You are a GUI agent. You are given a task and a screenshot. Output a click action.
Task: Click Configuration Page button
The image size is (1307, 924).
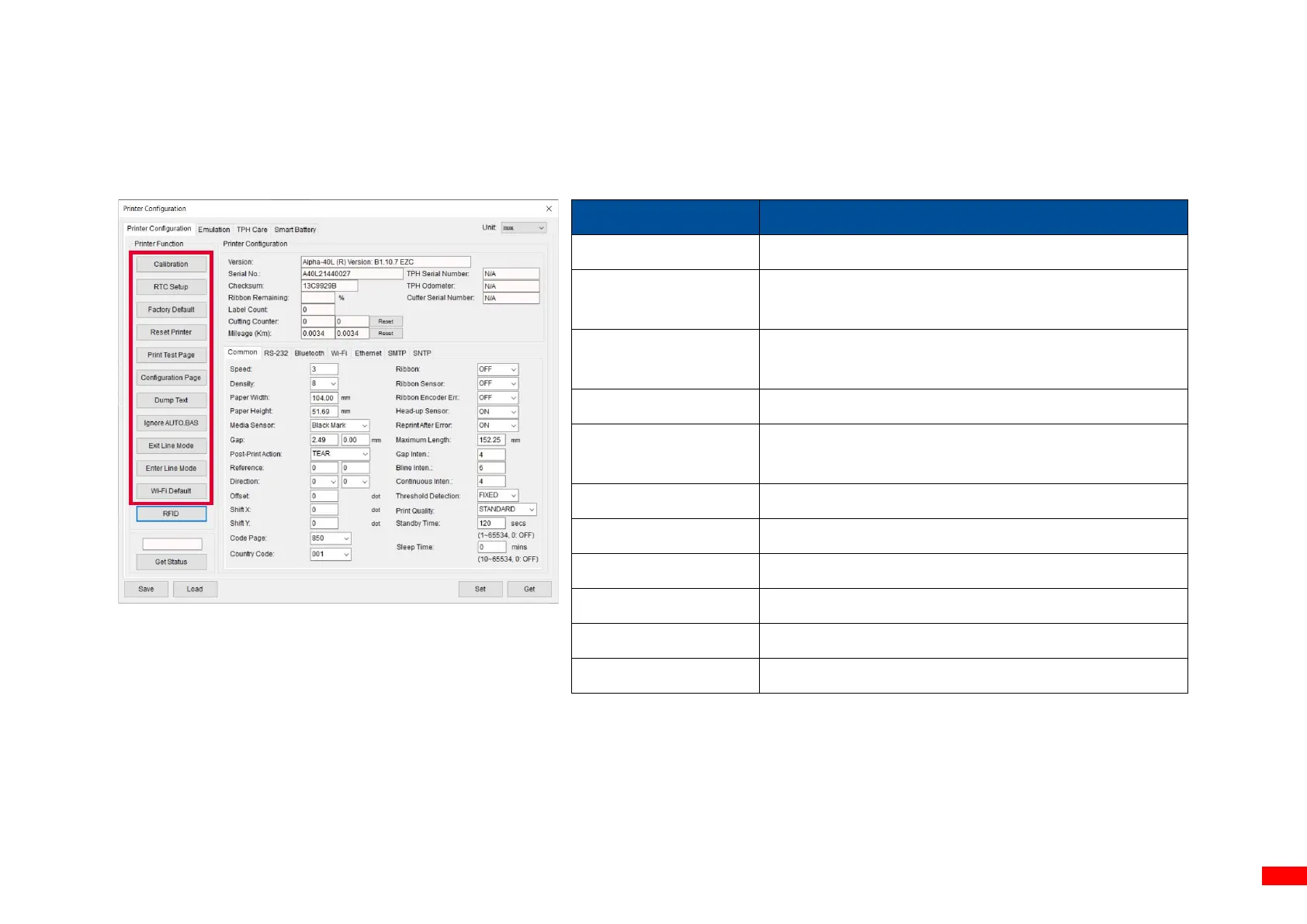pyautogui.click(x=171, y=378)
